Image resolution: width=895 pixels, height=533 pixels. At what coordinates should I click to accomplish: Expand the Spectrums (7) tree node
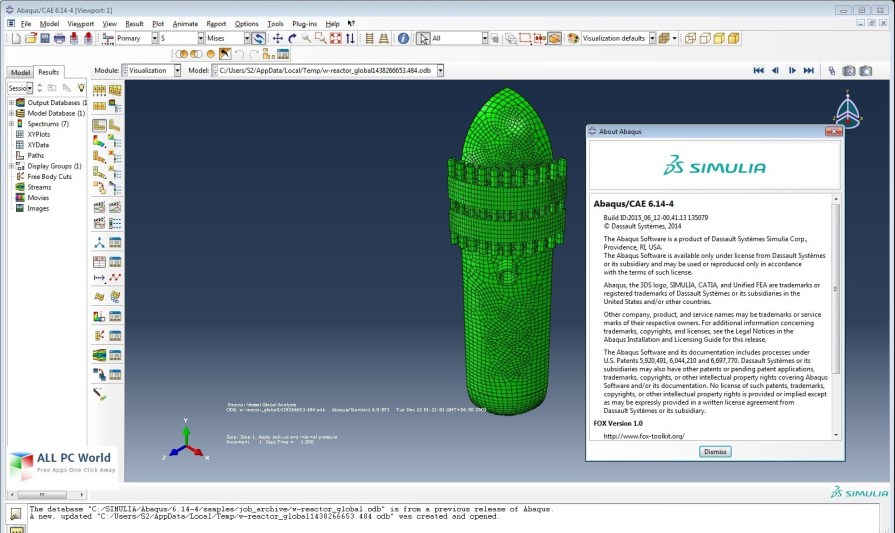pyautogui.click(x=11, y=124)
